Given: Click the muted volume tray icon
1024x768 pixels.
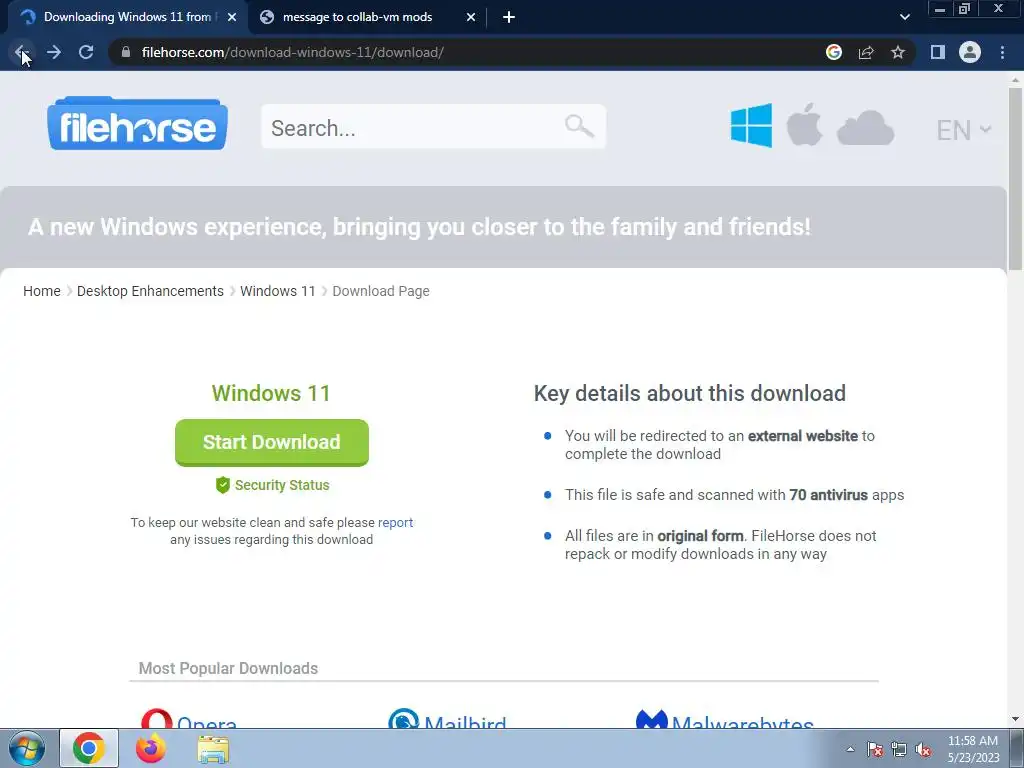Looking at the screenshot, I should [x=923, y=749].
